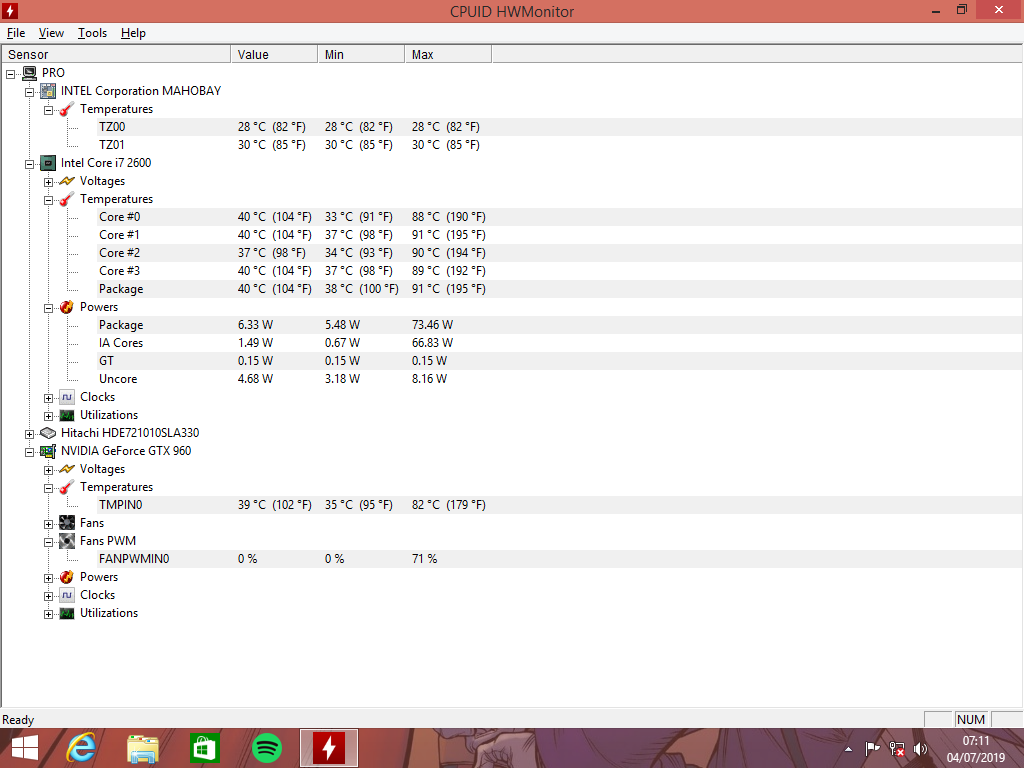This screenshot has width=1024, height=768.
Task: Expand the Intel Core i7 Voltages group
Action: (48, 182)
